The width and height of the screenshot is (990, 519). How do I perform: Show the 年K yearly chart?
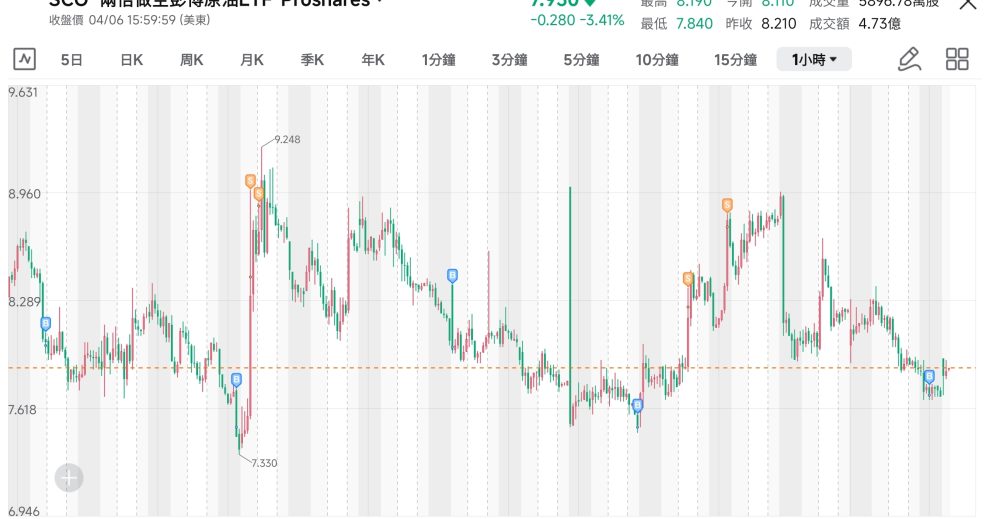(x=373, y=60)
